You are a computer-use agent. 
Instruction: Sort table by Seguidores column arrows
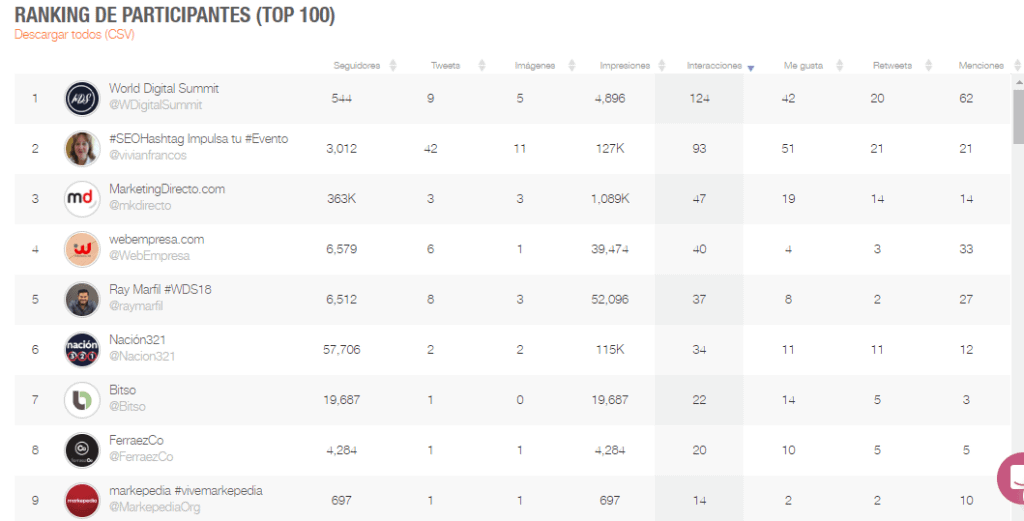pos(393,65)
